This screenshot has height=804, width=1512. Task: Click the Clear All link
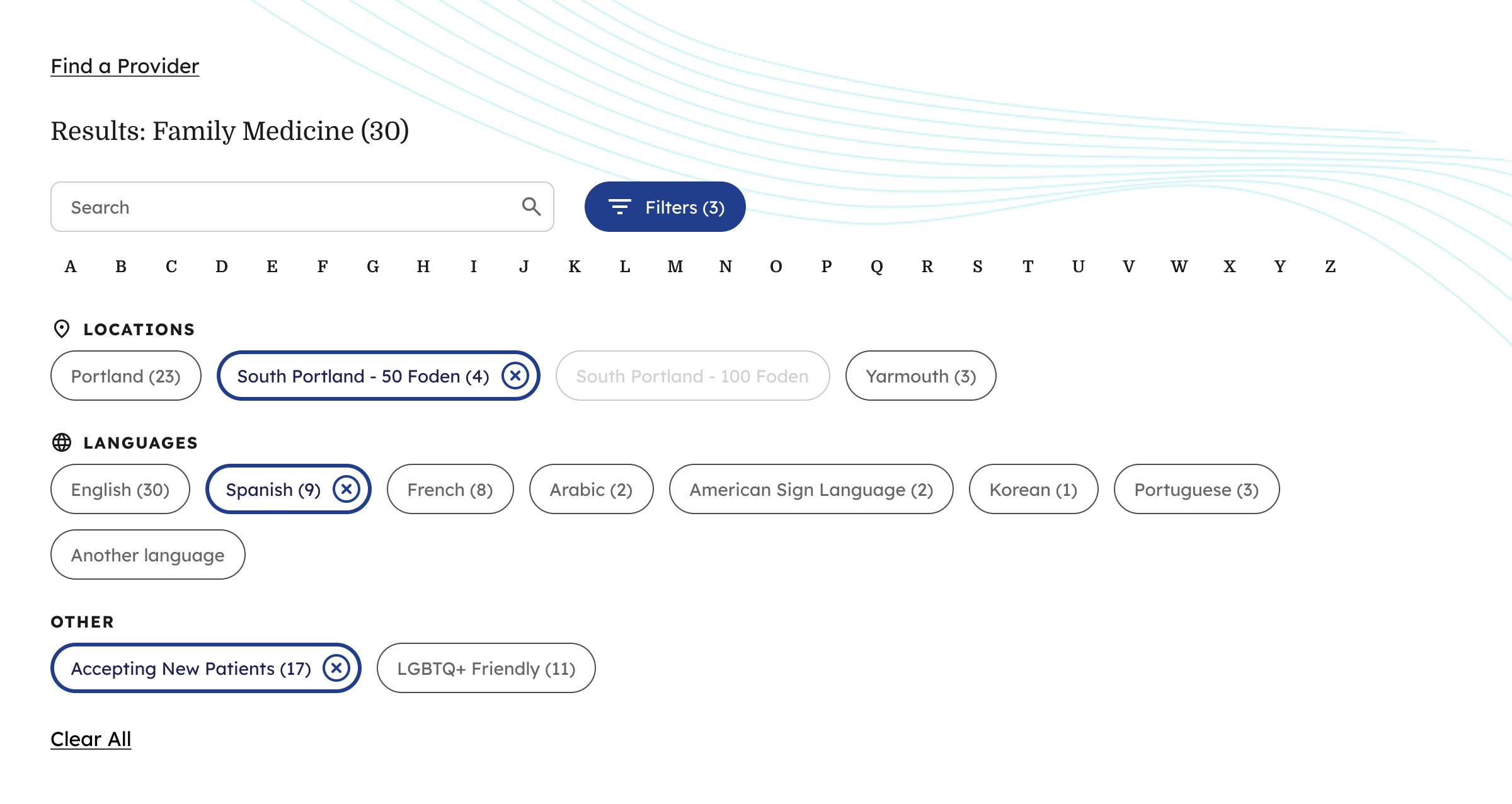click(91, 739)
